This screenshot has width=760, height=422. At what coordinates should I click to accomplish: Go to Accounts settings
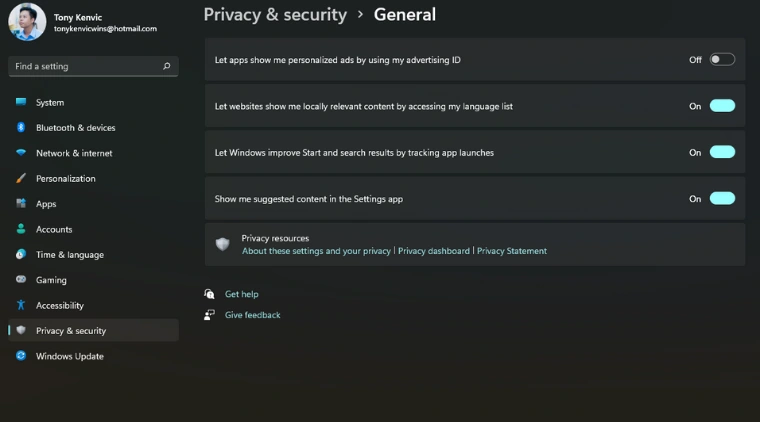coord(54,229)
